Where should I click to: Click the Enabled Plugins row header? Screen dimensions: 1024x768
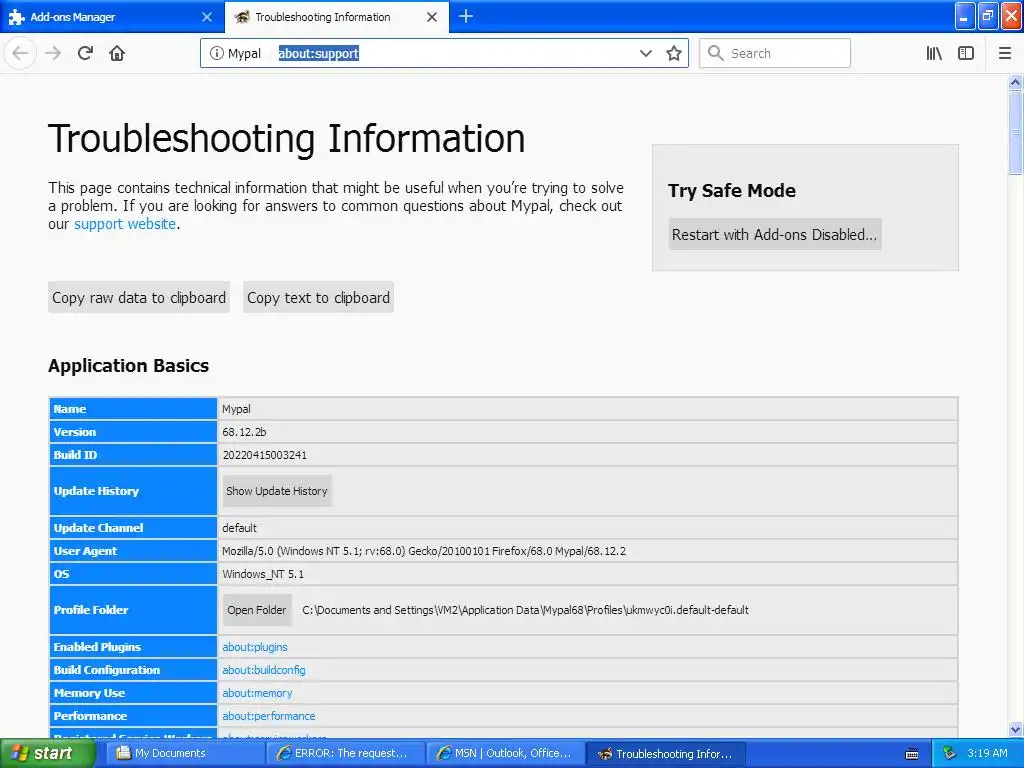133,647
